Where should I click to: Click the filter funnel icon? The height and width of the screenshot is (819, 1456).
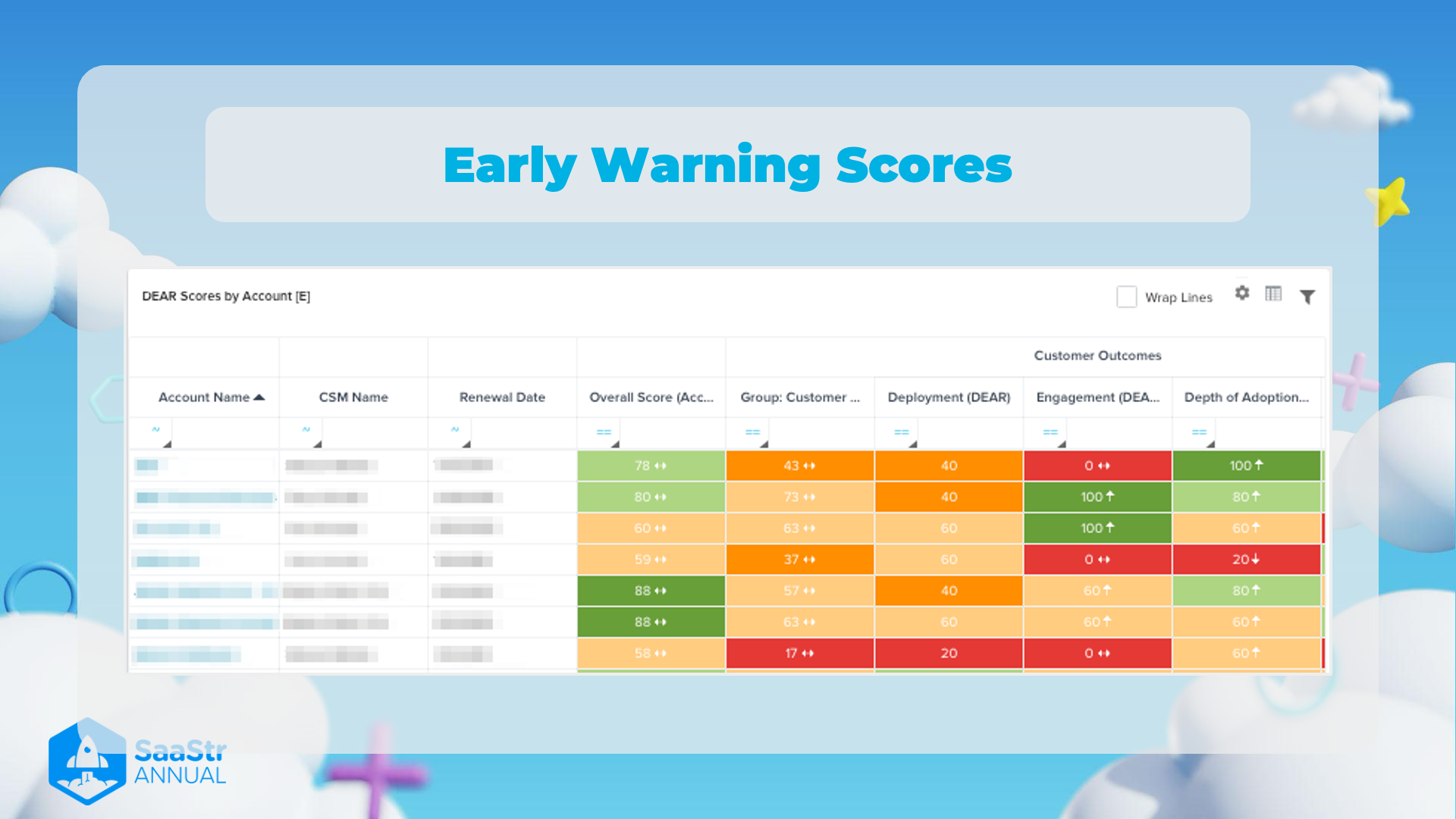point(1307,297)
